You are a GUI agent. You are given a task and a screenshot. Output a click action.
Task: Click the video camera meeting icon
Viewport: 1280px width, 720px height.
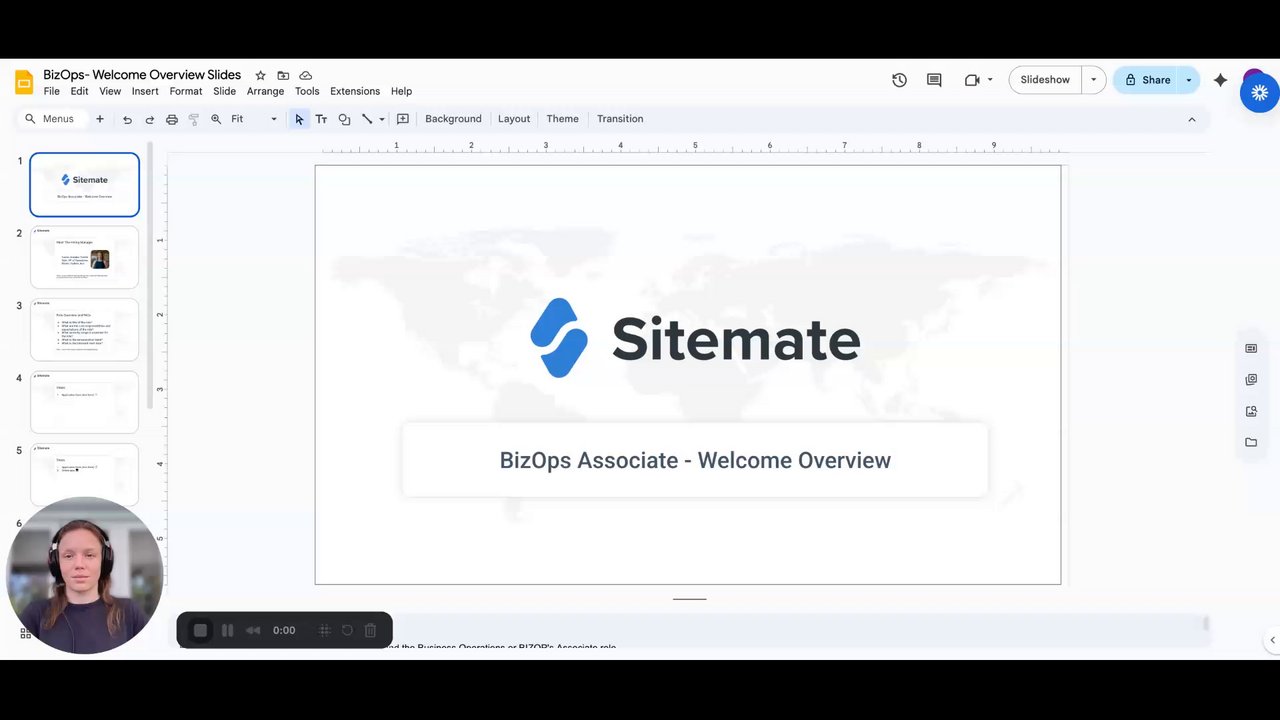click(971, 80)
